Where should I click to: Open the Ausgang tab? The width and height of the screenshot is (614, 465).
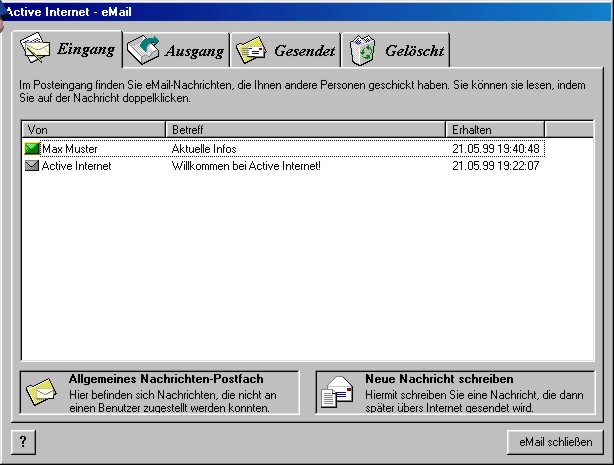pyautogui.click(x=177, y=50)
